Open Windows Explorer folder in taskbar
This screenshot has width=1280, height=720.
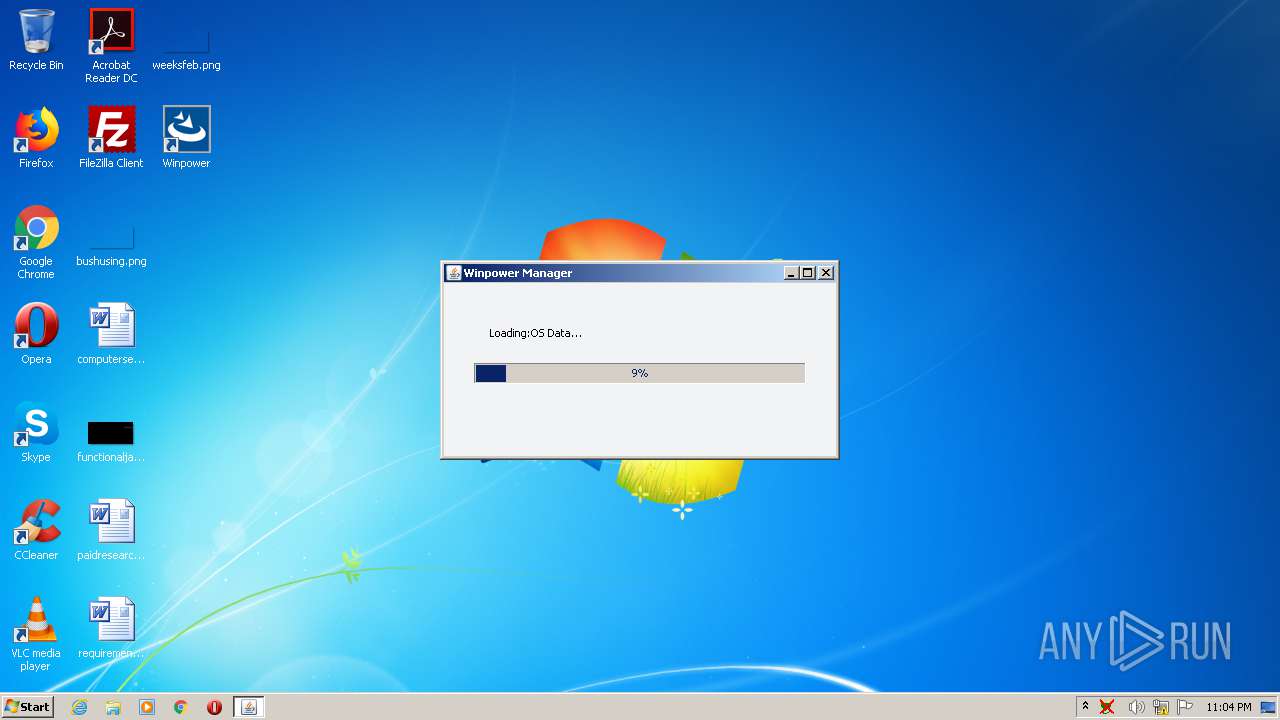tap(113, 707)
